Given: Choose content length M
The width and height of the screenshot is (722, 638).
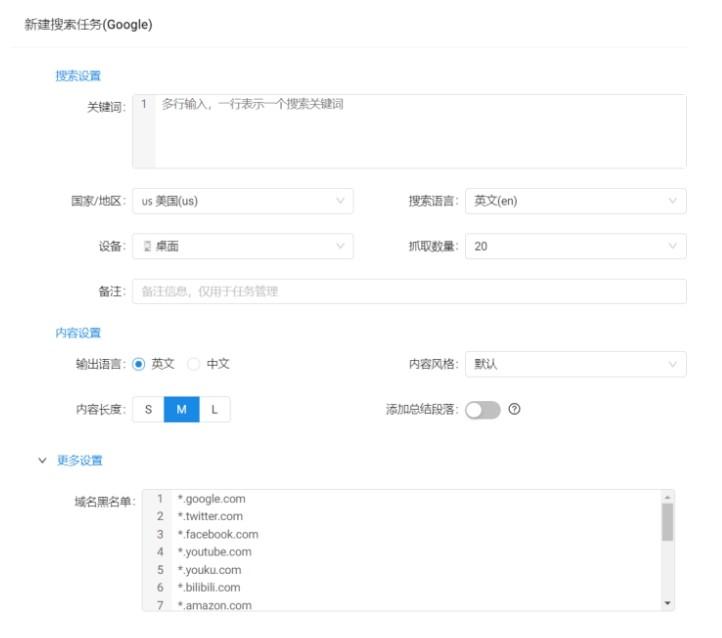Looking at the screenshot, I should coord(181,409).
